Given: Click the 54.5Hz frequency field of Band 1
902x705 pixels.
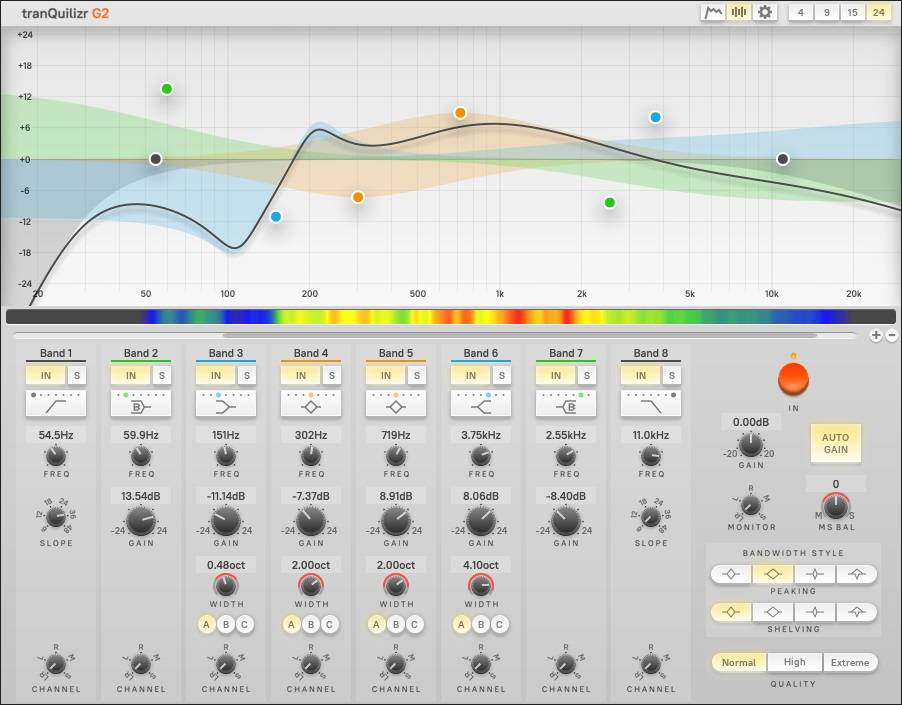Looking at the screenshot, I should 56,436.
